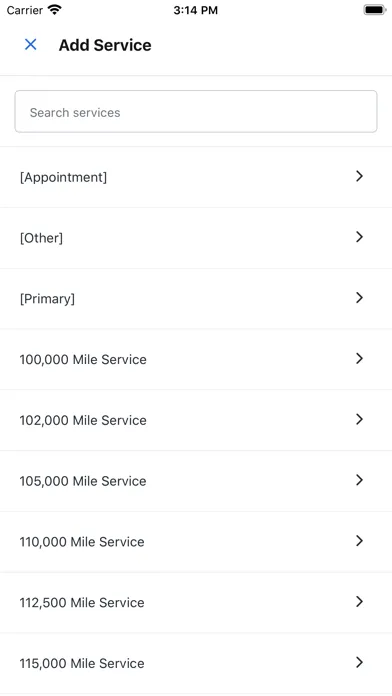
Task: Choose 115,000 Mile Service
Action: (x=196, y=664)
